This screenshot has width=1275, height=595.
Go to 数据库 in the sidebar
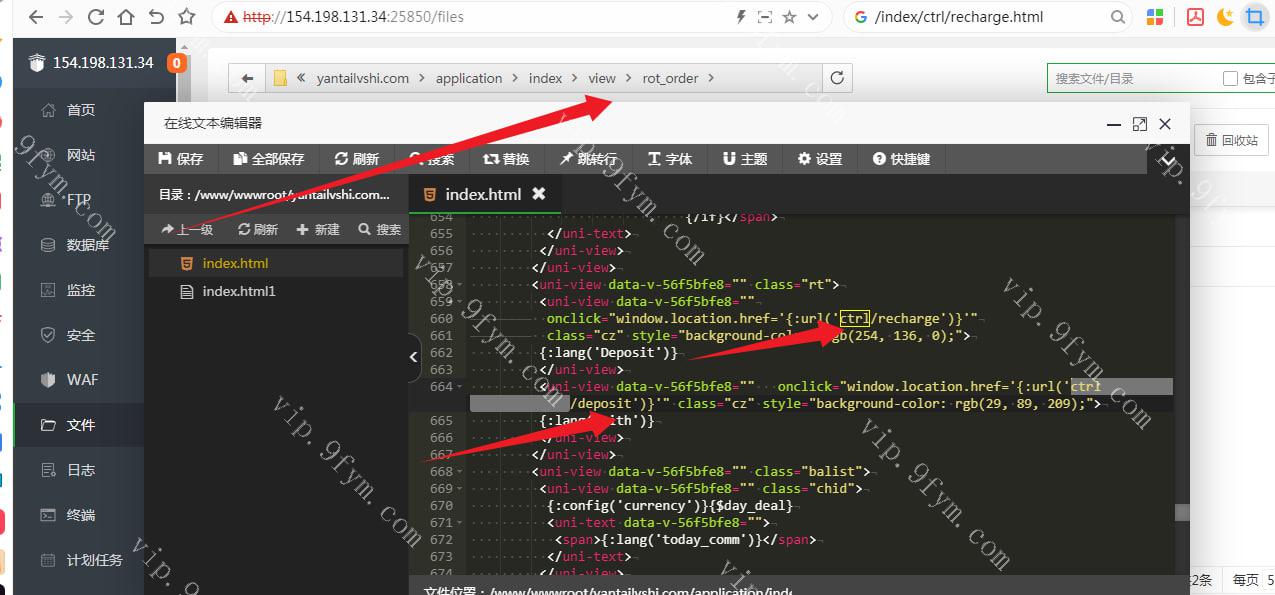click(87, 245)
